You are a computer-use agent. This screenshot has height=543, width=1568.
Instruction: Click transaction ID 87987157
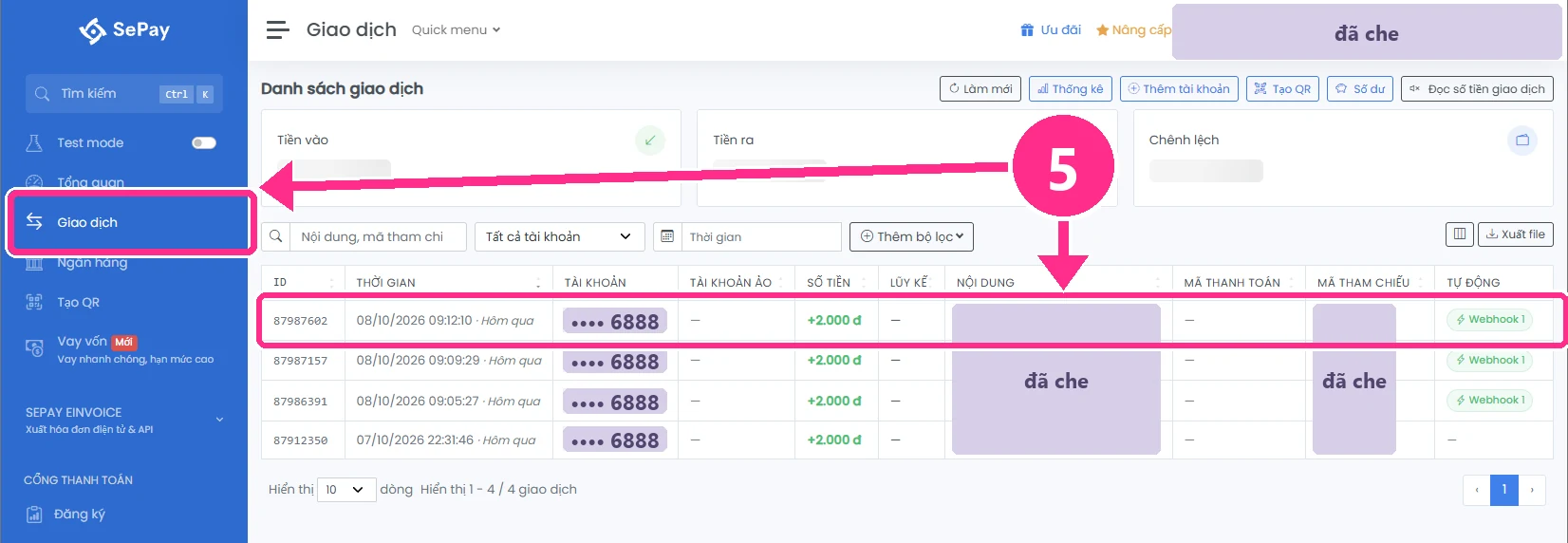pyautogui.click(x=300, y=361)
